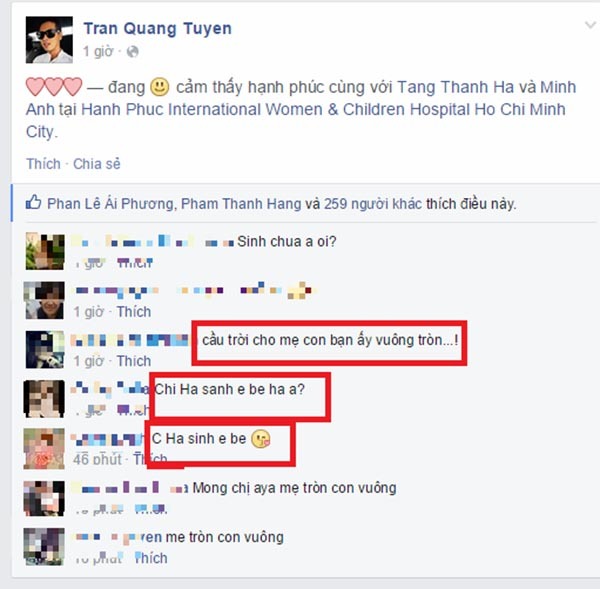Share the post via Chia sẻ
The height and width of the screenshot is (589, 600).
(97, 164)
